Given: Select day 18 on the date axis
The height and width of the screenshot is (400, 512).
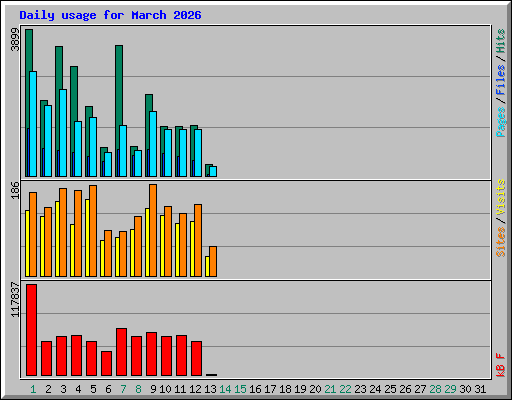Looking at the screenshot, I should 285,389.
